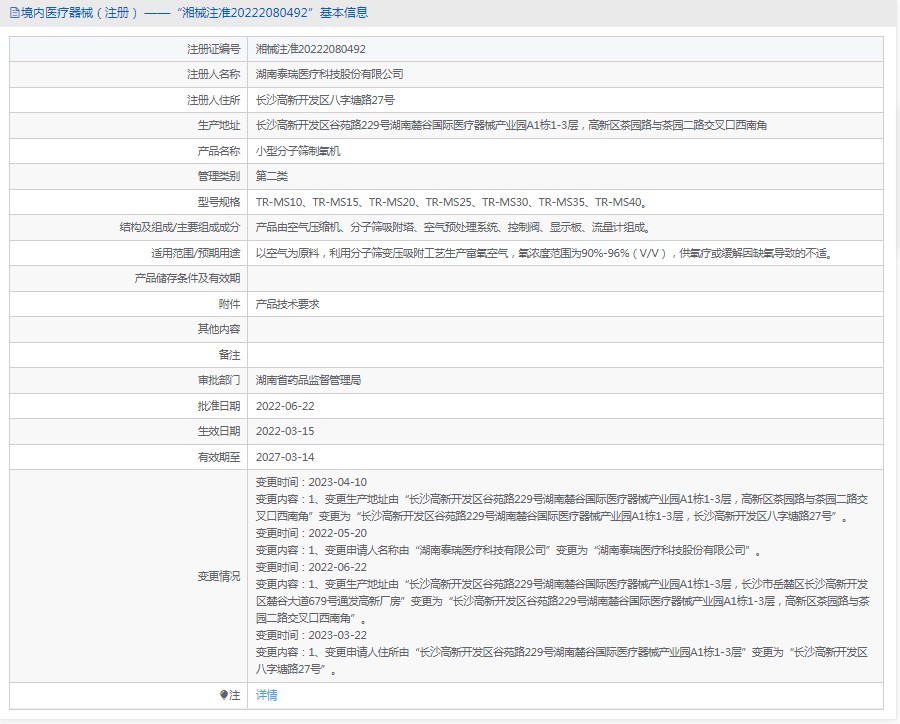Click the 备注 label

pos(229,355)
